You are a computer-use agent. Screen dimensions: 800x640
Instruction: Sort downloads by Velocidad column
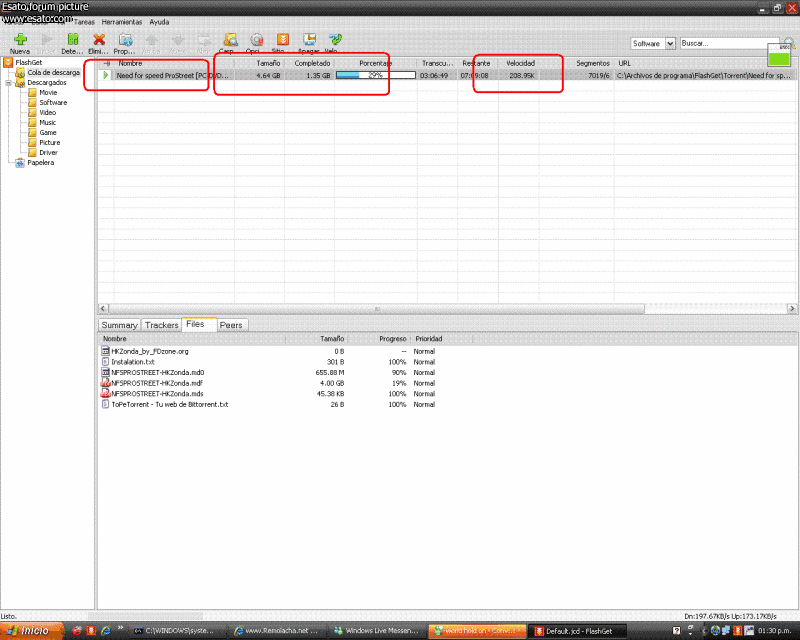click(x=518, y=63)
